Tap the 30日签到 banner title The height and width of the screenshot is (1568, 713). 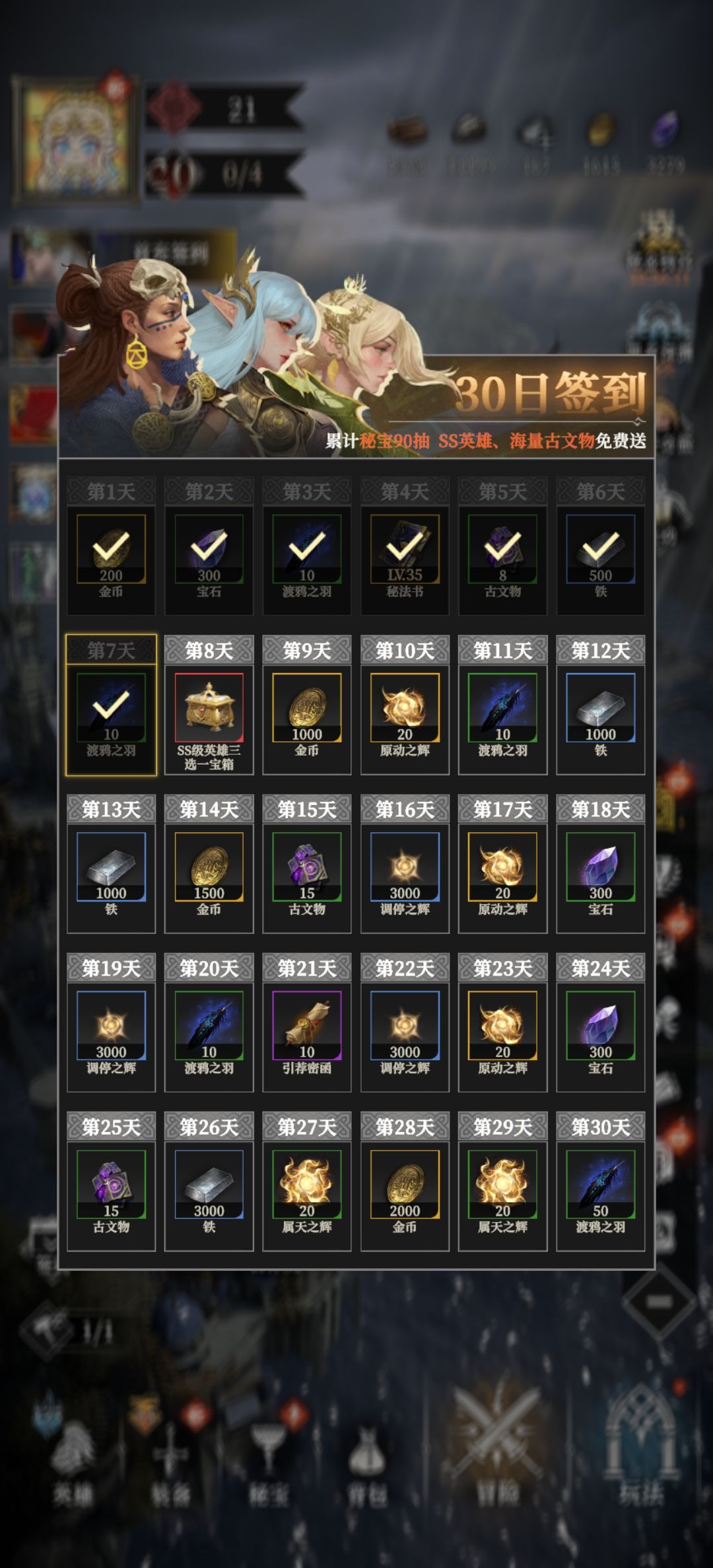pos(550,392)
